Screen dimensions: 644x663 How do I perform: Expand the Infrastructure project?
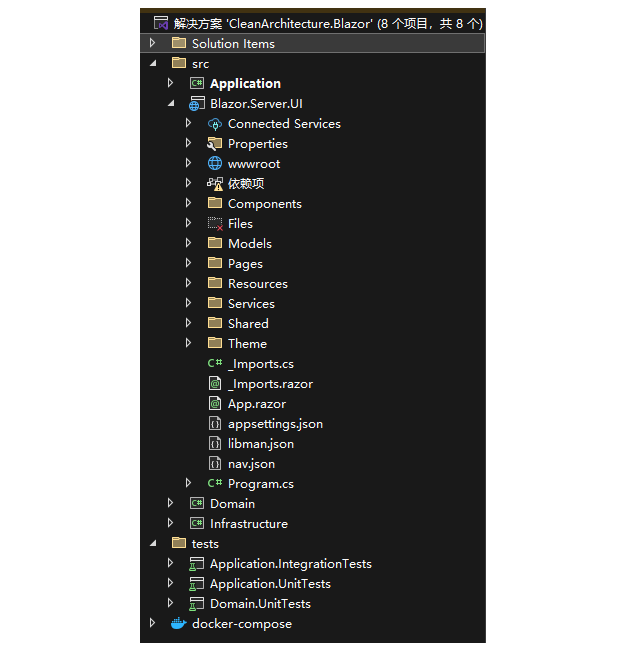click(170, 523)
